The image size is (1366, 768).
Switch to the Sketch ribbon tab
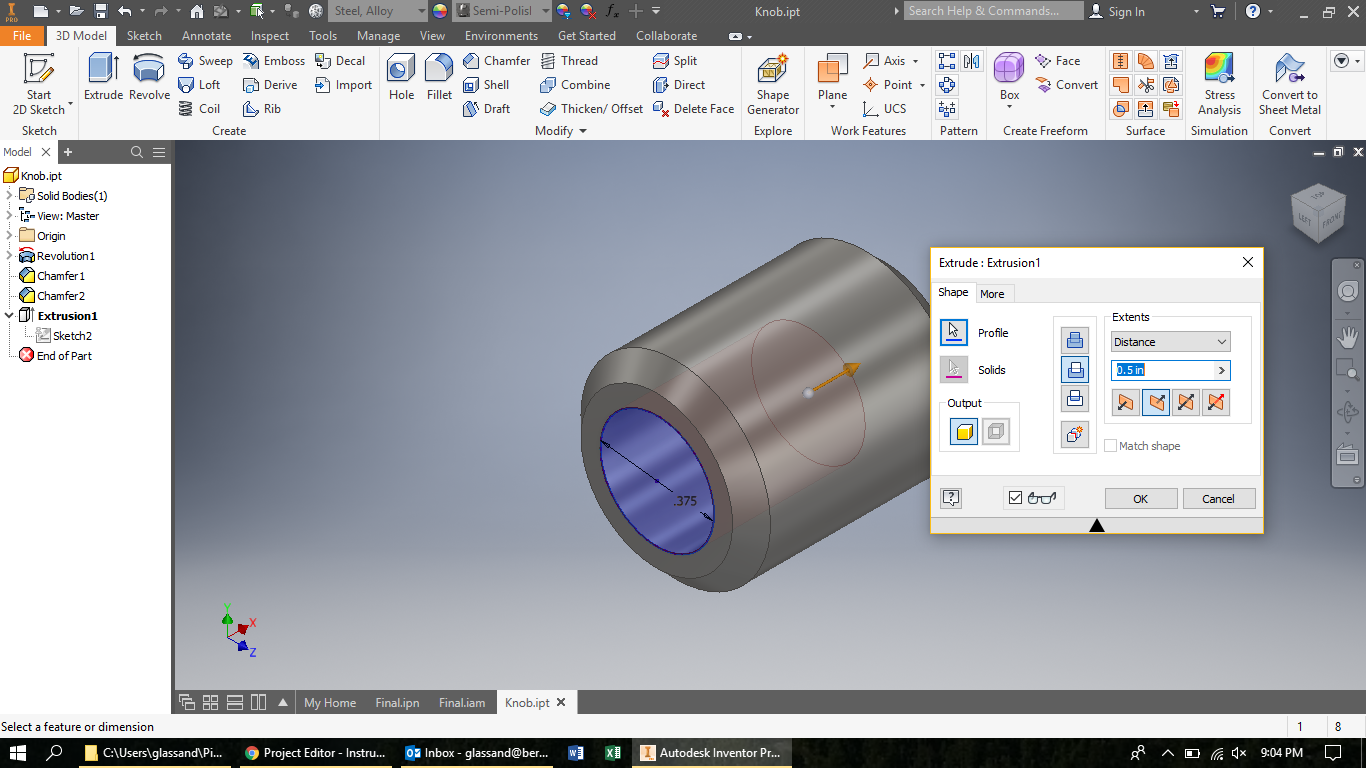click(x=144, y=35)
